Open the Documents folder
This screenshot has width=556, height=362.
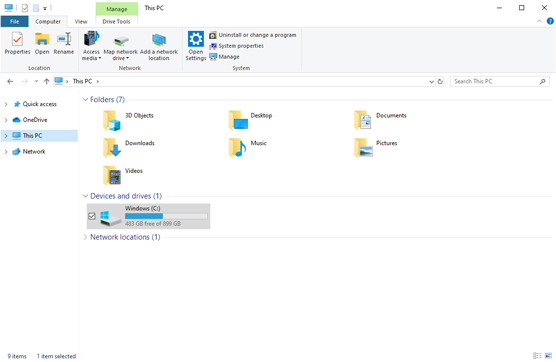[380, 121]
